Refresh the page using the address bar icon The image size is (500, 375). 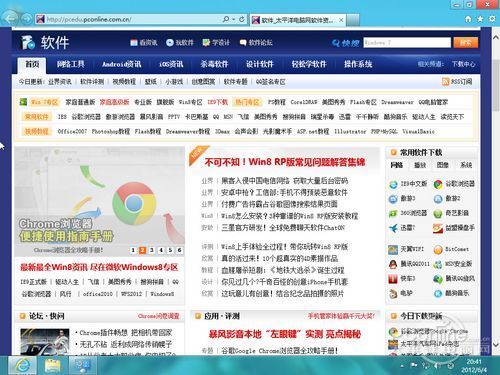point(242,19)
